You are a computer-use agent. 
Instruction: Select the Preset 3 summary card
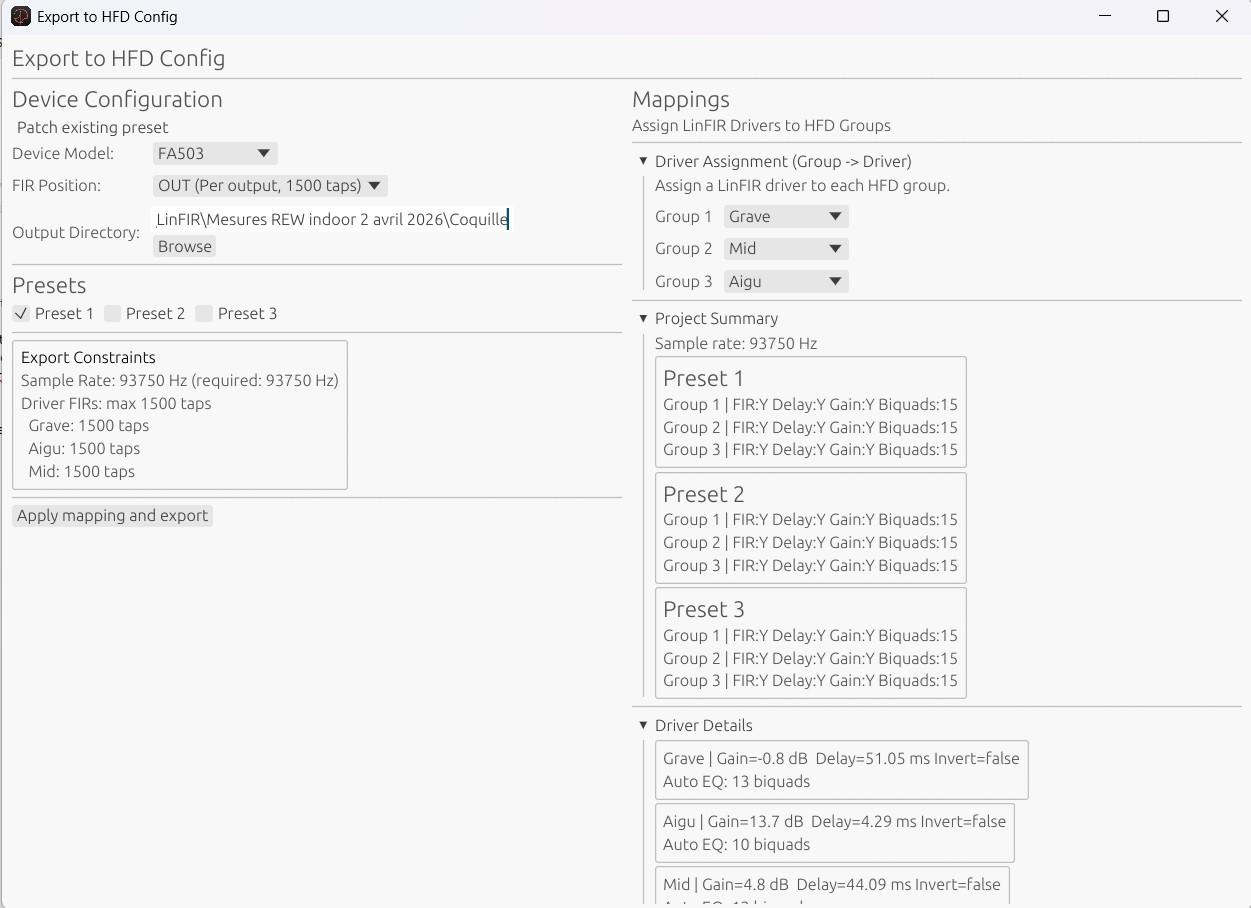coord(810,643)
